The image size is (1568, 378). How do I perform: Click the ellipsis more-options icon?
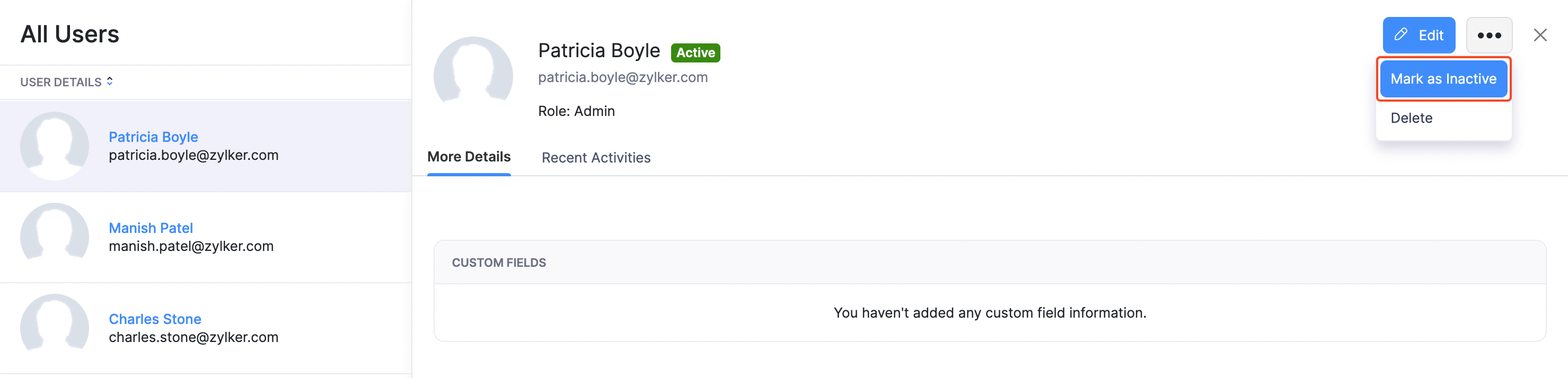[x=1490, y=34]
